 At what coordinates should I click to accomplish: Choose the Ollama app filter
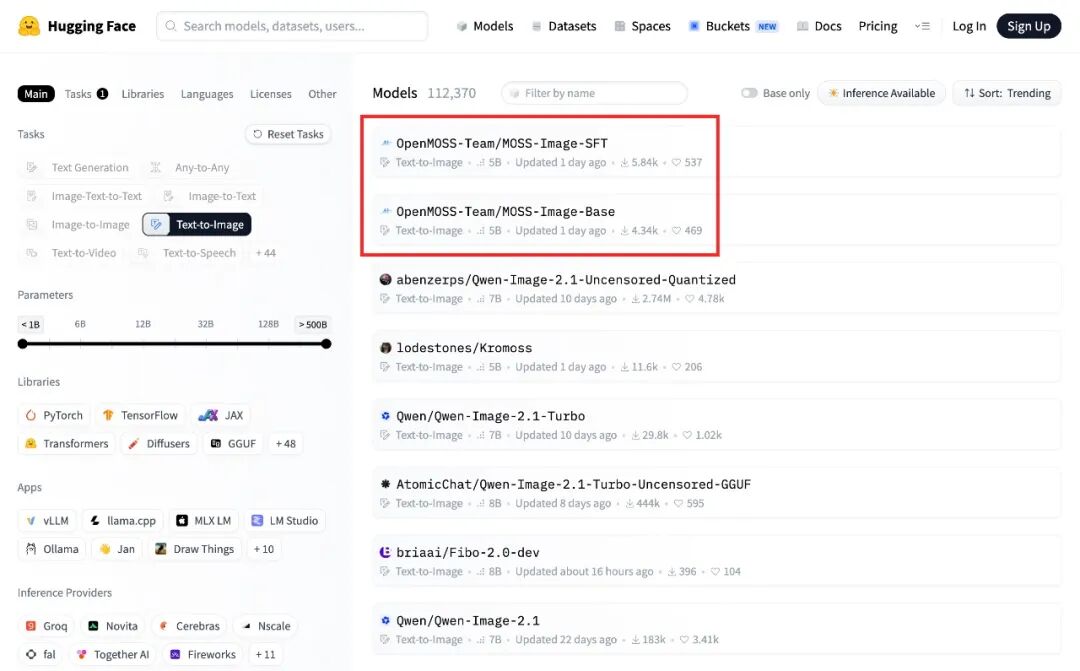tap(52, 549)
